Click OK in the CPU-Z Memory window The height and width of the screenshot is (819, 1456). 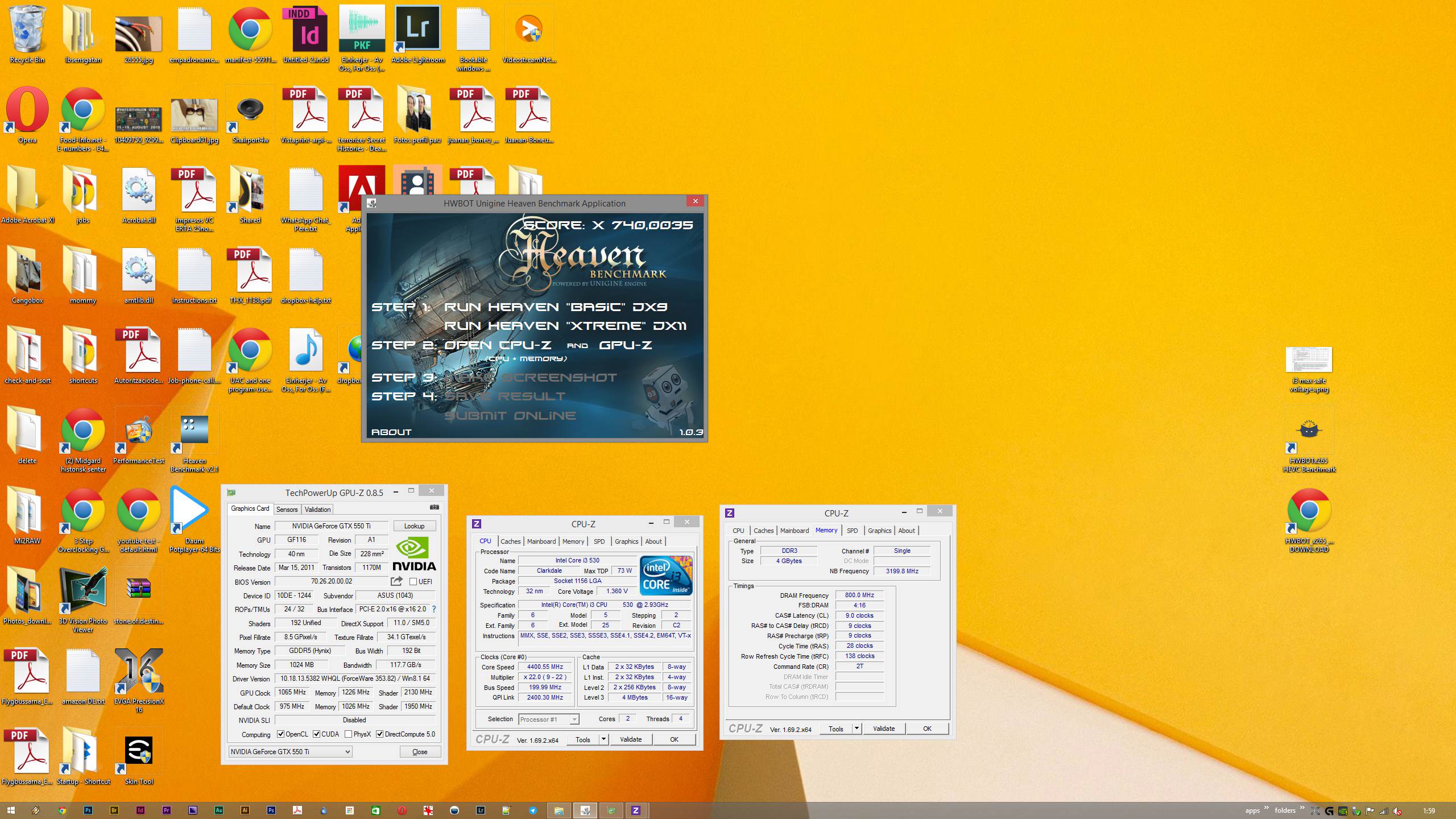pos(927,729)
